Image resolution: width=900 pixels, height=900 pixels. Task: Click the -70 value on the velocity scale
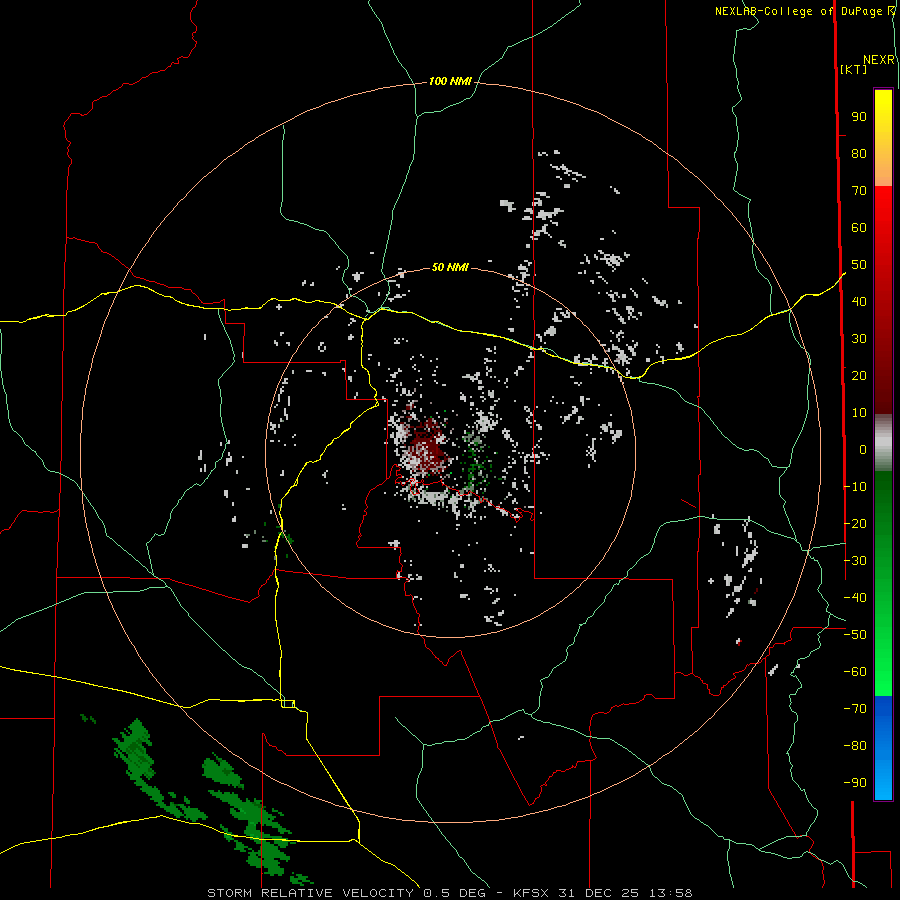(x=855, y=708)
